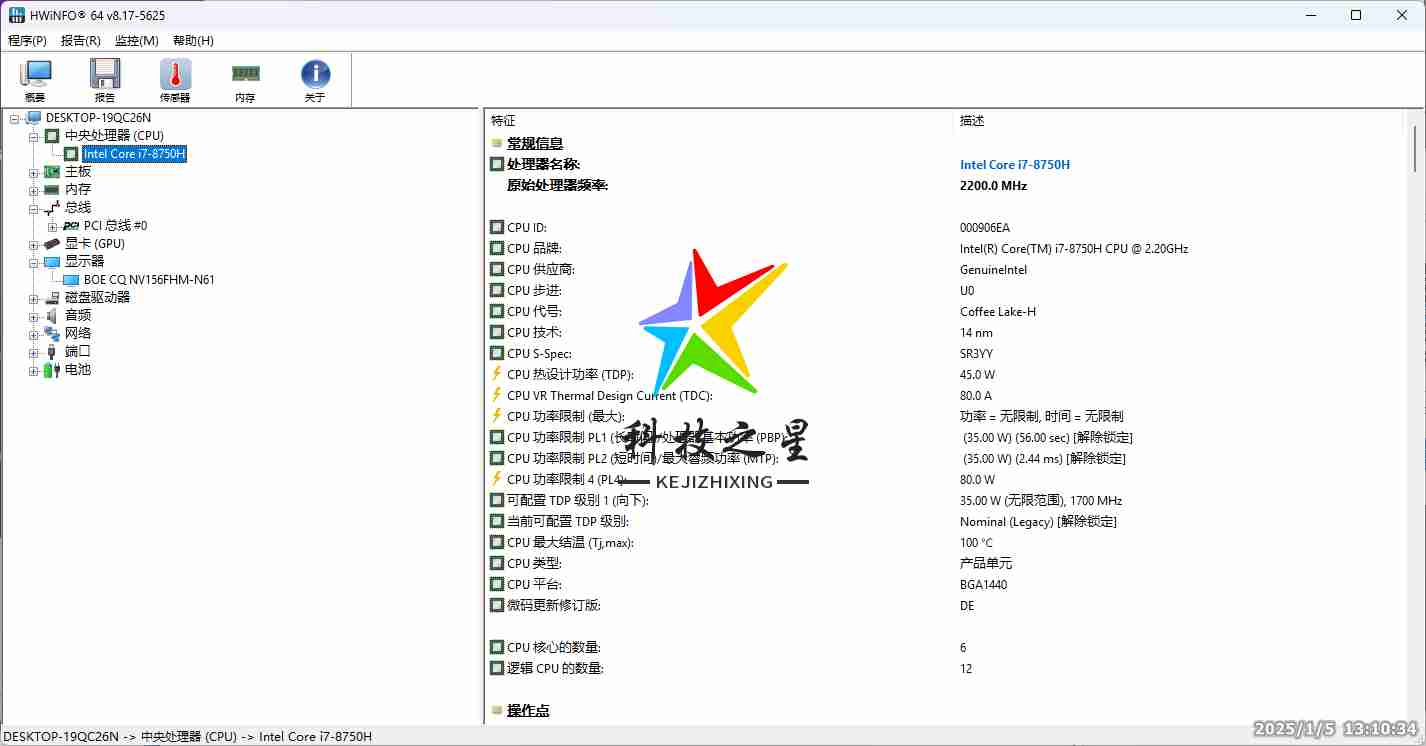
Task: Click the lightning icon beside CPU 功率限制 PL4
Action: click(496, 479)
